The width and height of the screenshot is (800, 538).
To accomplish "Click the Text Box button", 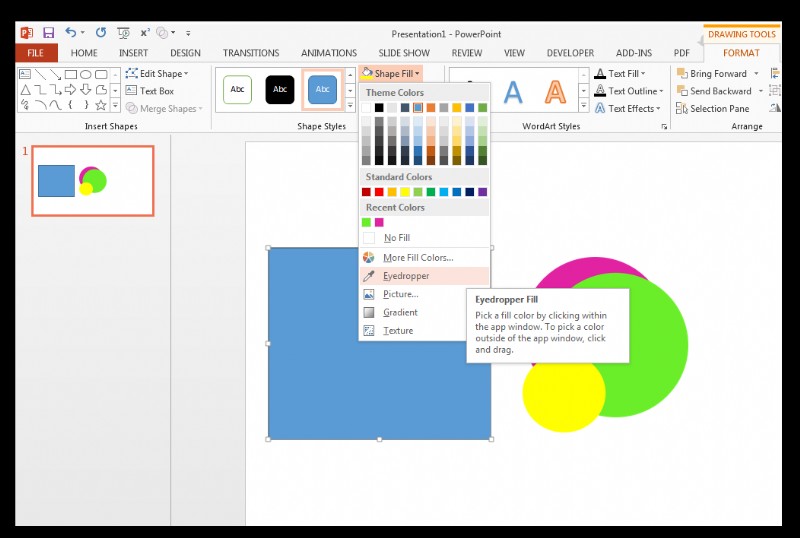I will (x=150, y=91).
